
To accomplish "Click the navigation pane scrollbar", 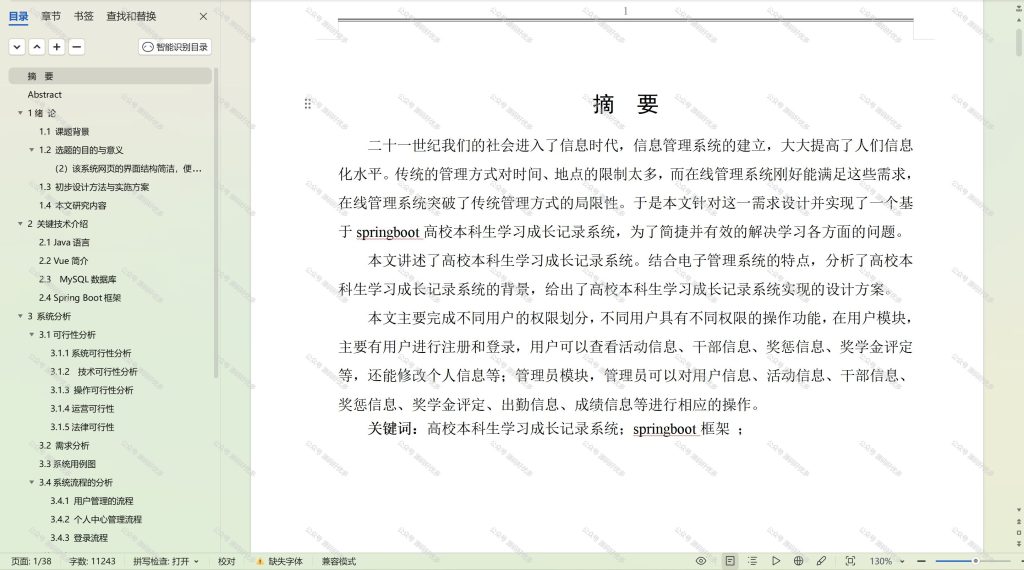I will tap(216, 222).
